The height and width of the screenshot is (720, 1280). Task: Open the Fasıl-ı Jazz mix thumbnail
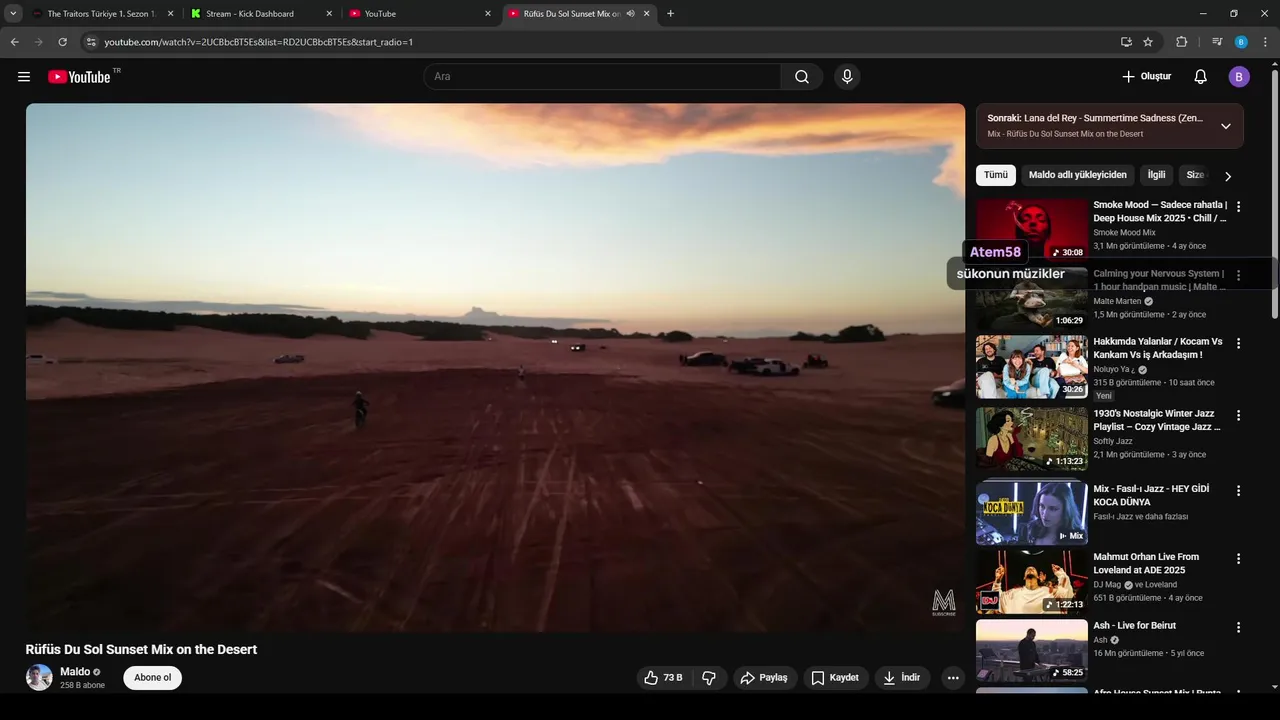(x=1031, y=512)
